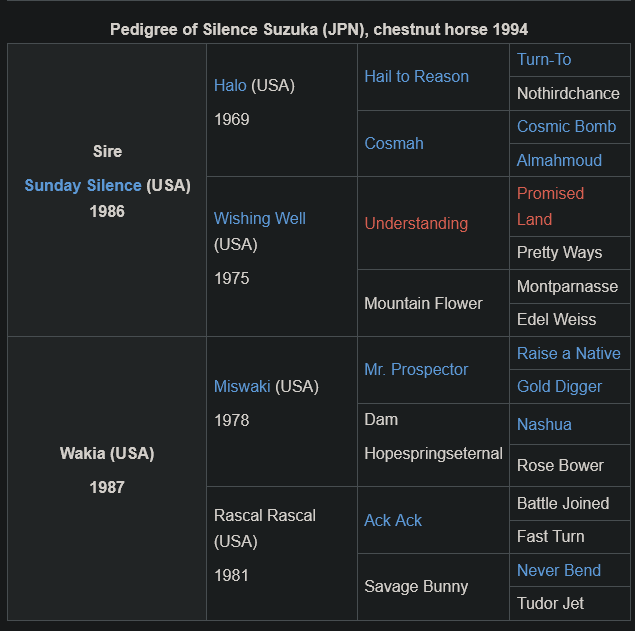Open the Raise a Native link
The image size is (635, 631).
[x=569, y=353]
